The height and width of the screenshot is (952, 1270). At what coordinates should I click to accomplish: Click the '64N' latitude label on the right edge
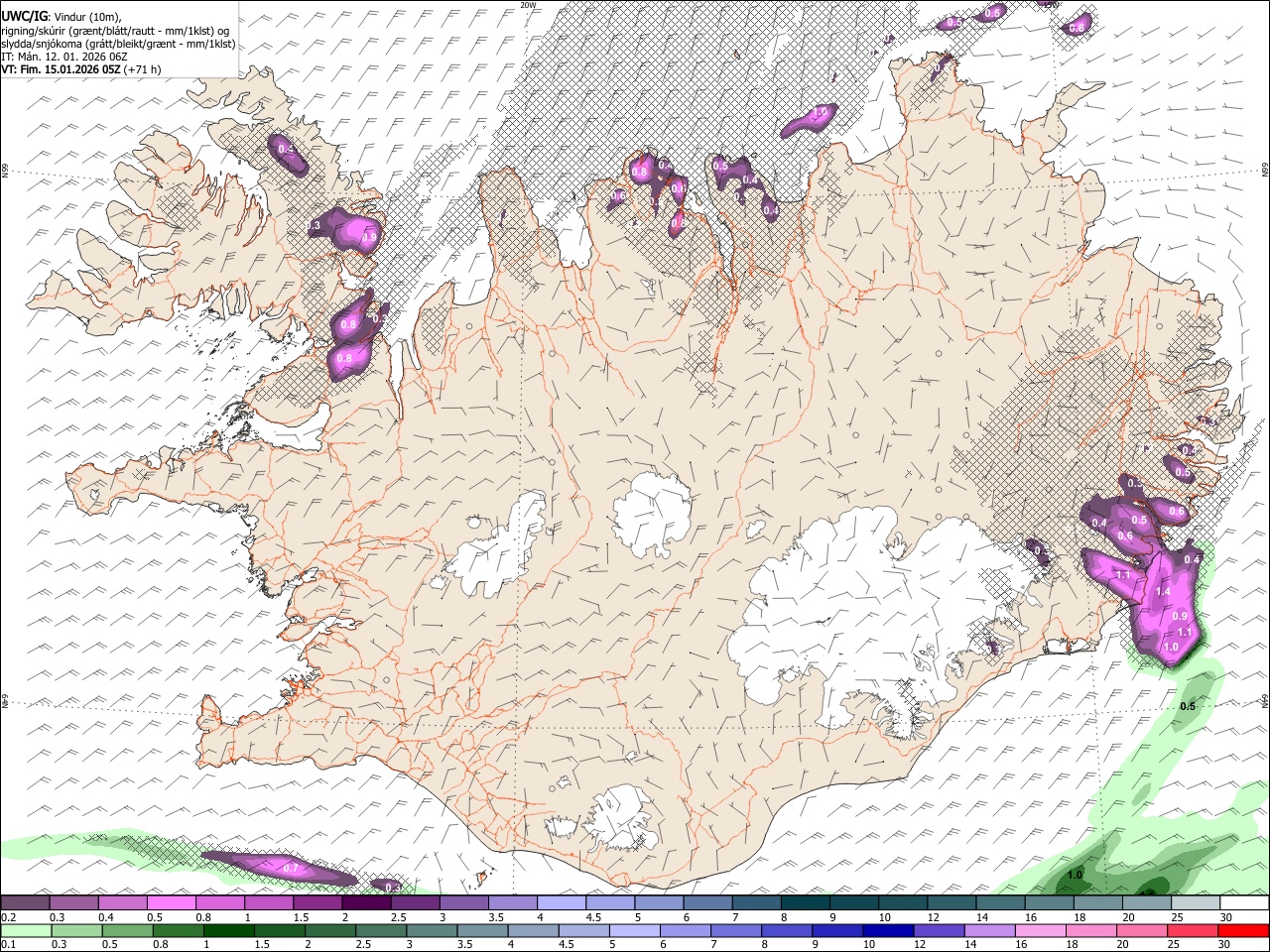1265,700
